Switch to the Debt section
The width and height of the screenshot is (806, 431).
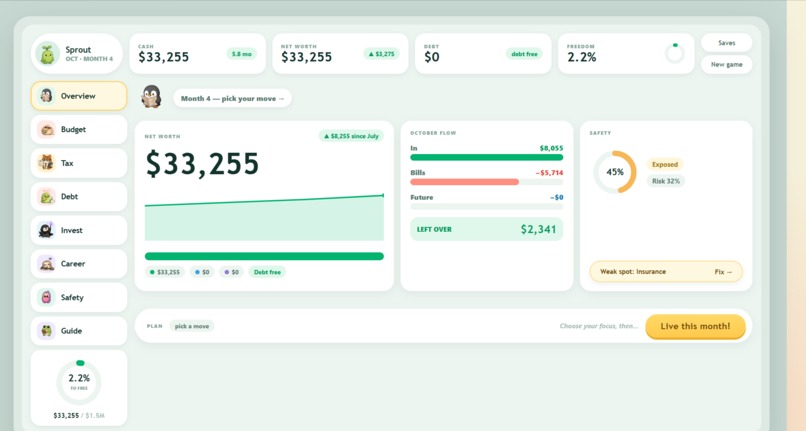pyautogui.click(x=79, y=196)
